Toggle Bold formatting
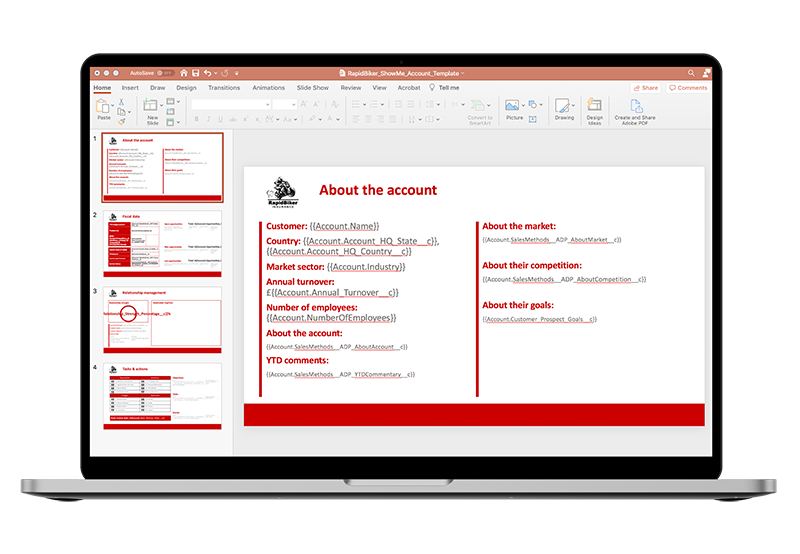800x554 pixels. tap(196, 119)
